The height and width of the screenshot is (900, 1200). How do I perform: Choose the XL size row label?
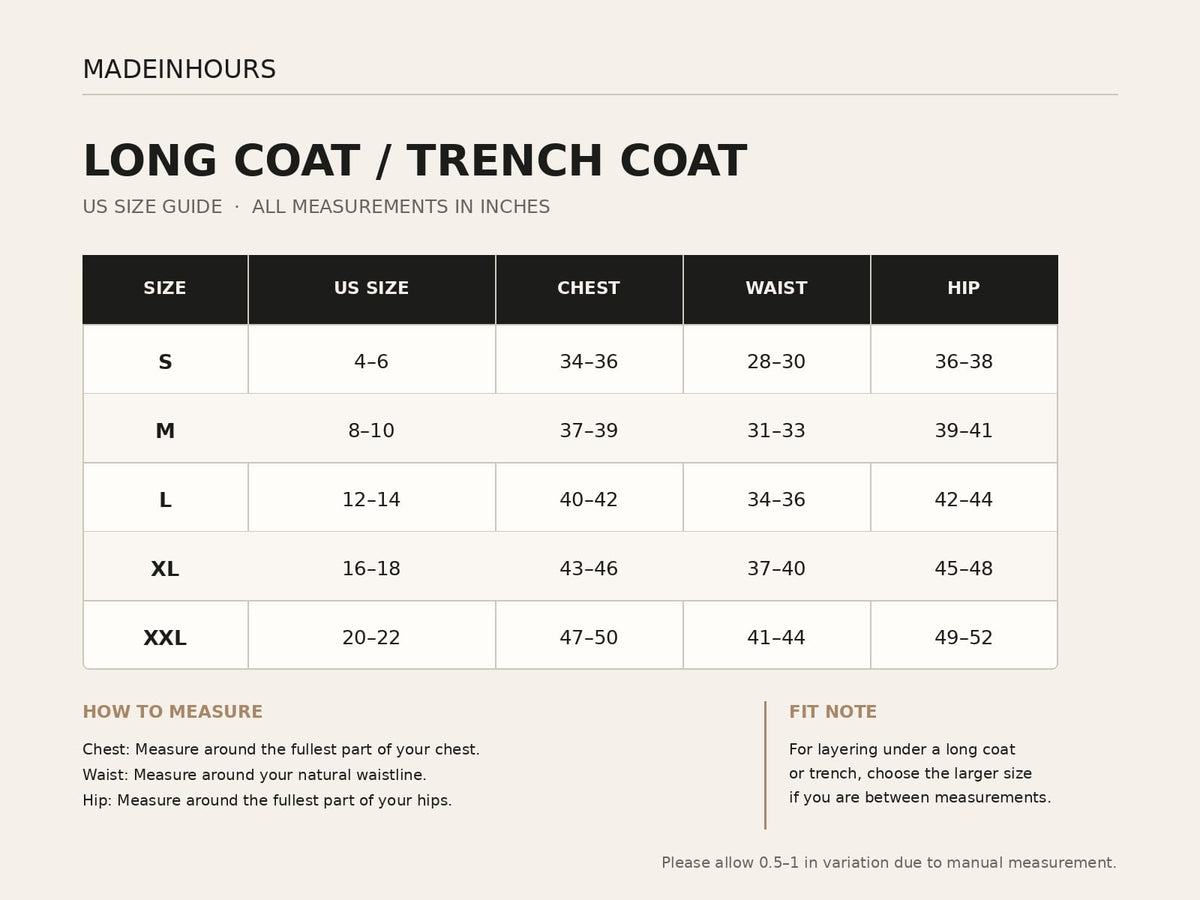[165, 569]
